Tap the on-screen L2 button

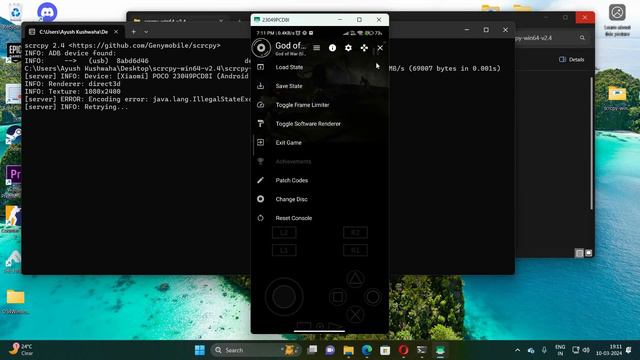284,233
